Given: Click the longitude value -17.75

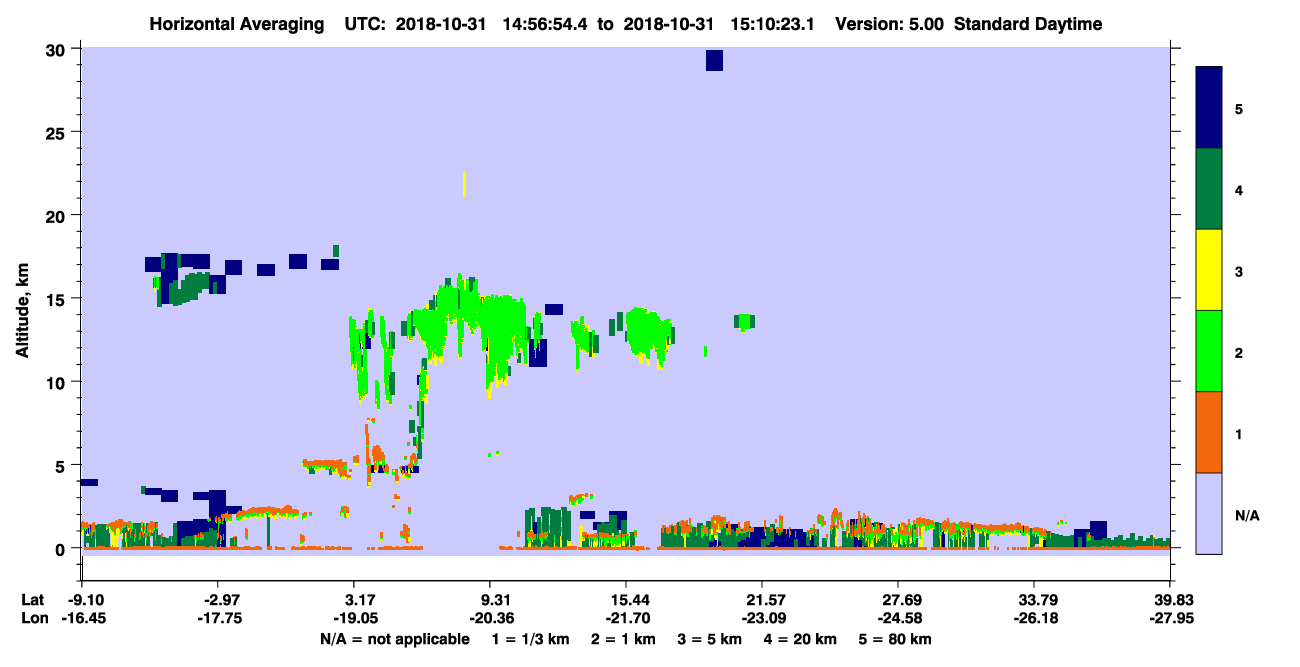Looking at the screenshot, I should click(218, 618).
